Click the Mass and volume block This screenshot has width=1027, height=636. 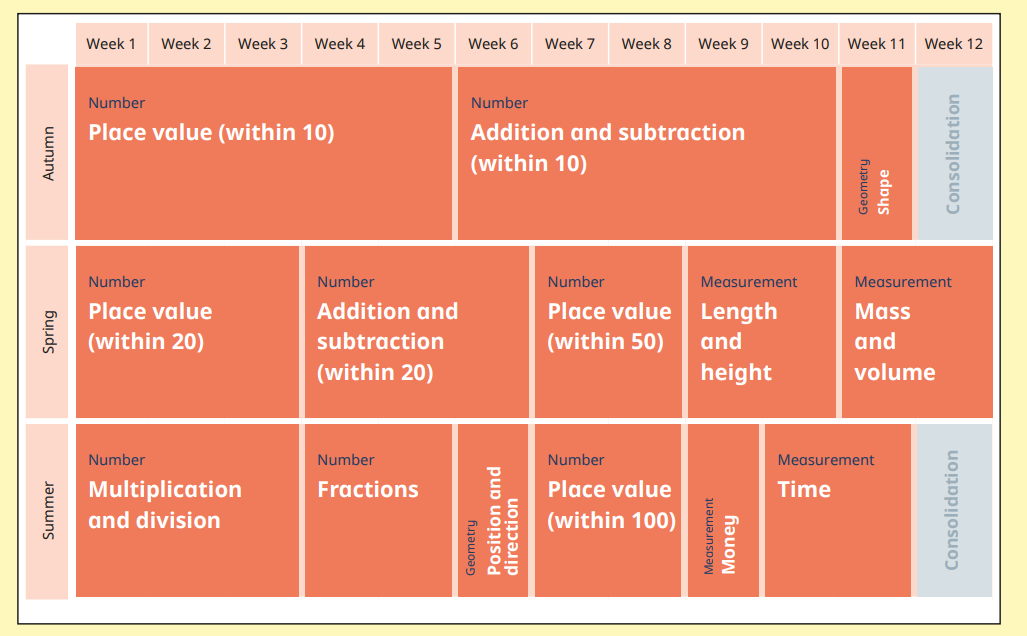(916, 331)
